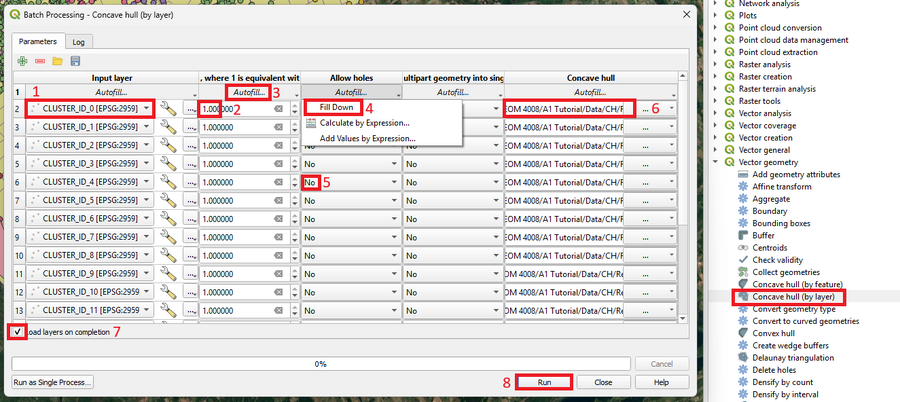Remove row with red minus icon
The height and width of the screenshot is (402, 900).
(40, 61)
